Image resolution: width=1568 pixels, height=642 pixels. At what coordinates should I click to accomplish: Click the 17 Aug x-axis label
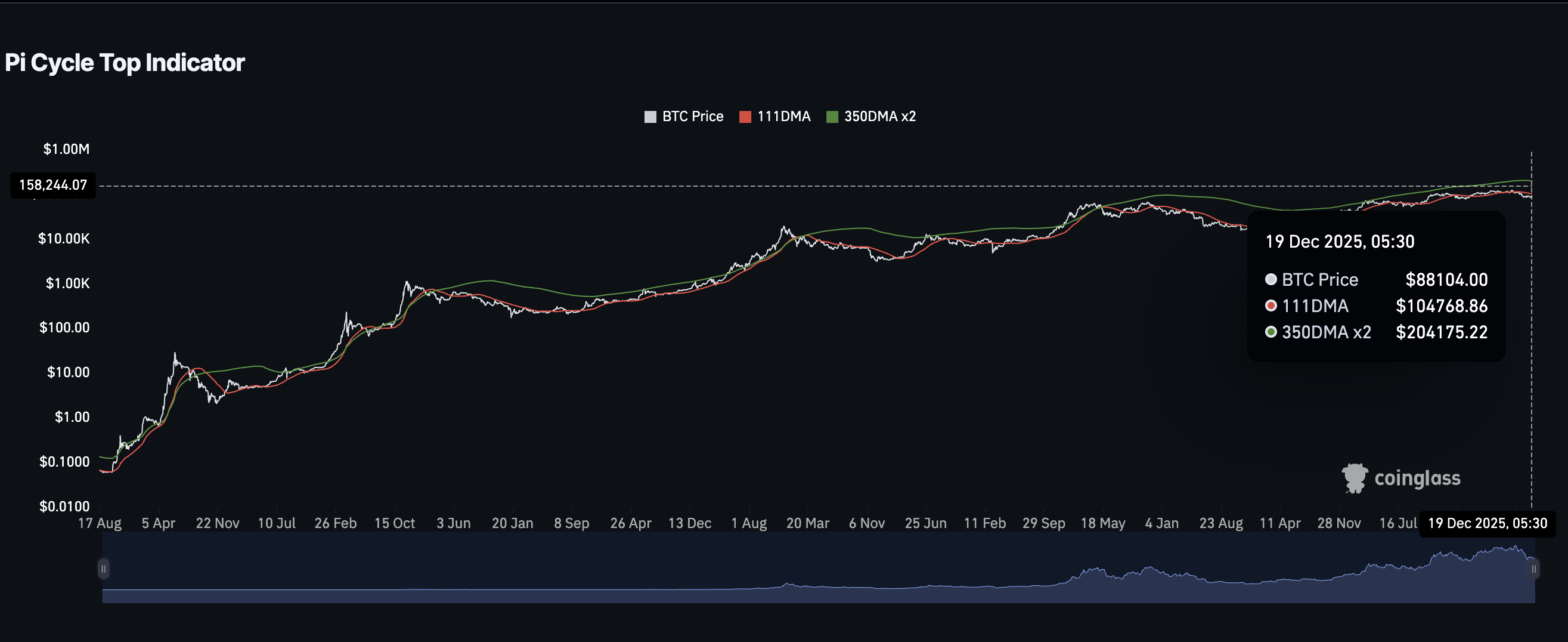[x=100, y=523]
